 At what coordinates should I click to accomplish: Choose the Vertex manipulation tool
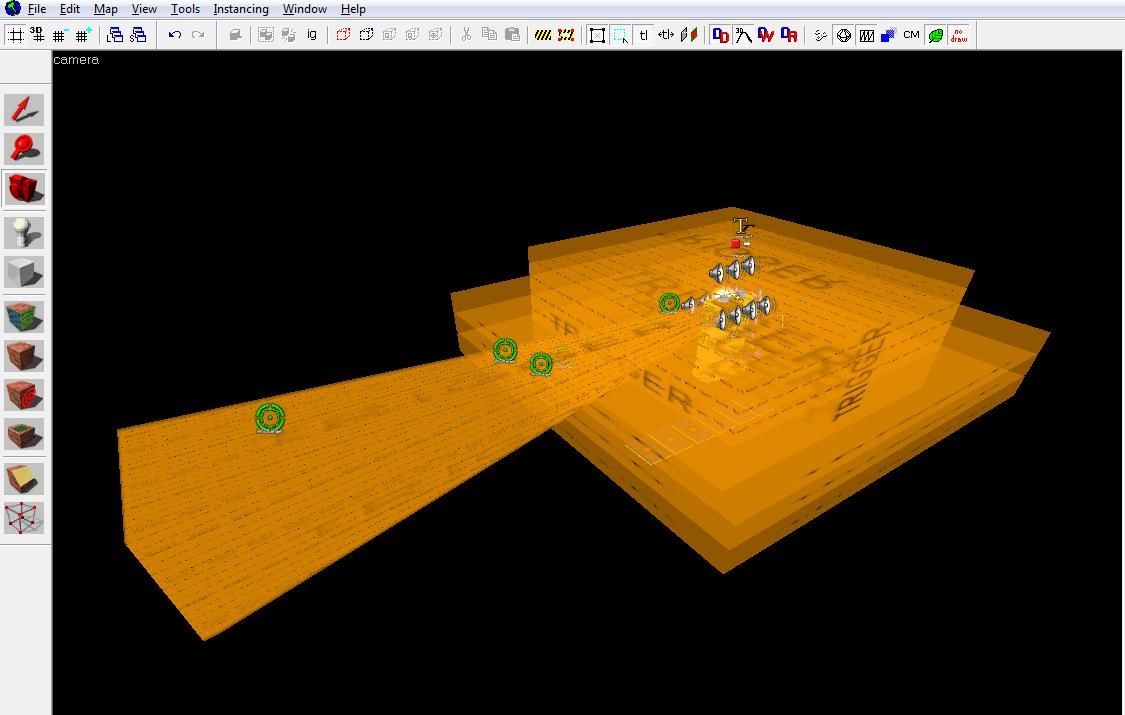[24, 519]
